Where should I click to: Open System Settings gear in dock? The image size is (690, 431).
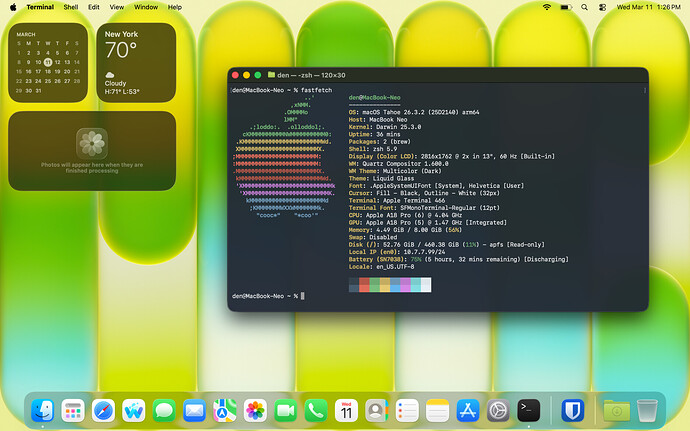click(x=498, y=410)
